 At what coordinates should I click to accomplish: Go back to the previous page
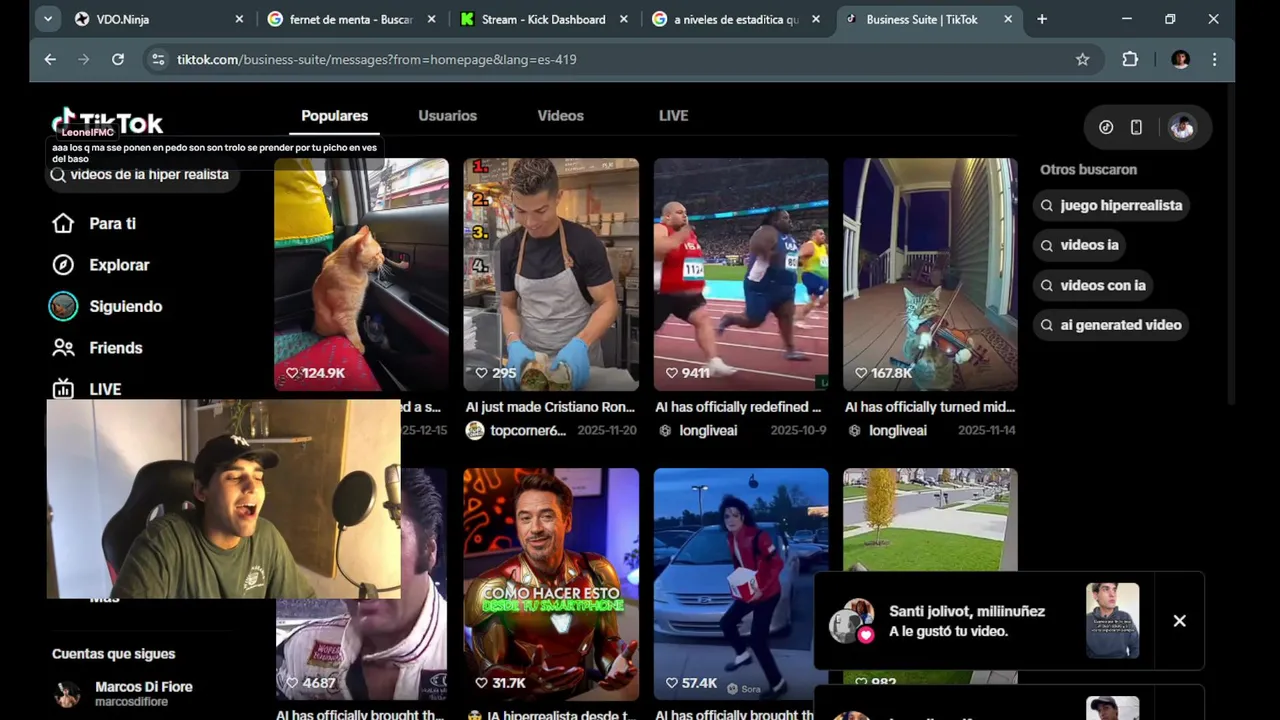[x=50, y=59]
